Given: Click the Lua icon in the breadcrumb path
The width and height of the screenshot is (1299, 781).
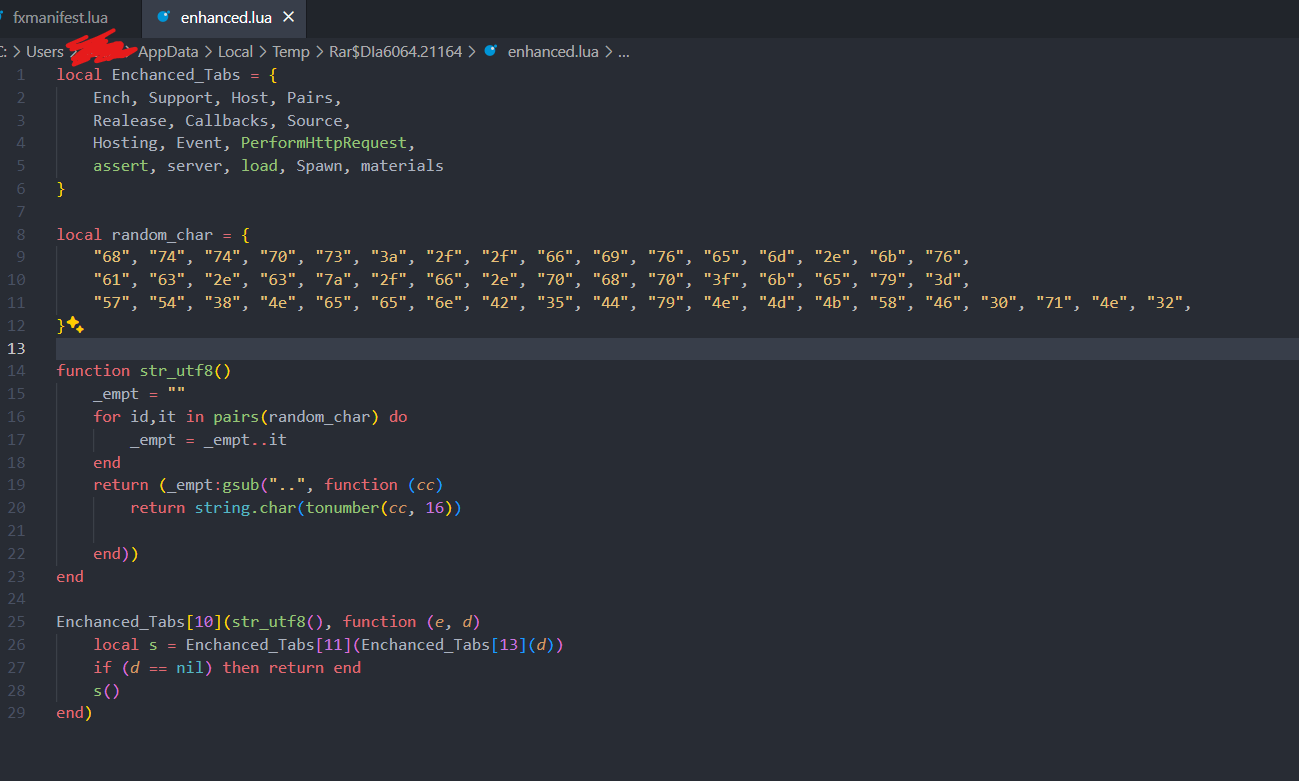Looking at the screenshot, I should [490, 51].
